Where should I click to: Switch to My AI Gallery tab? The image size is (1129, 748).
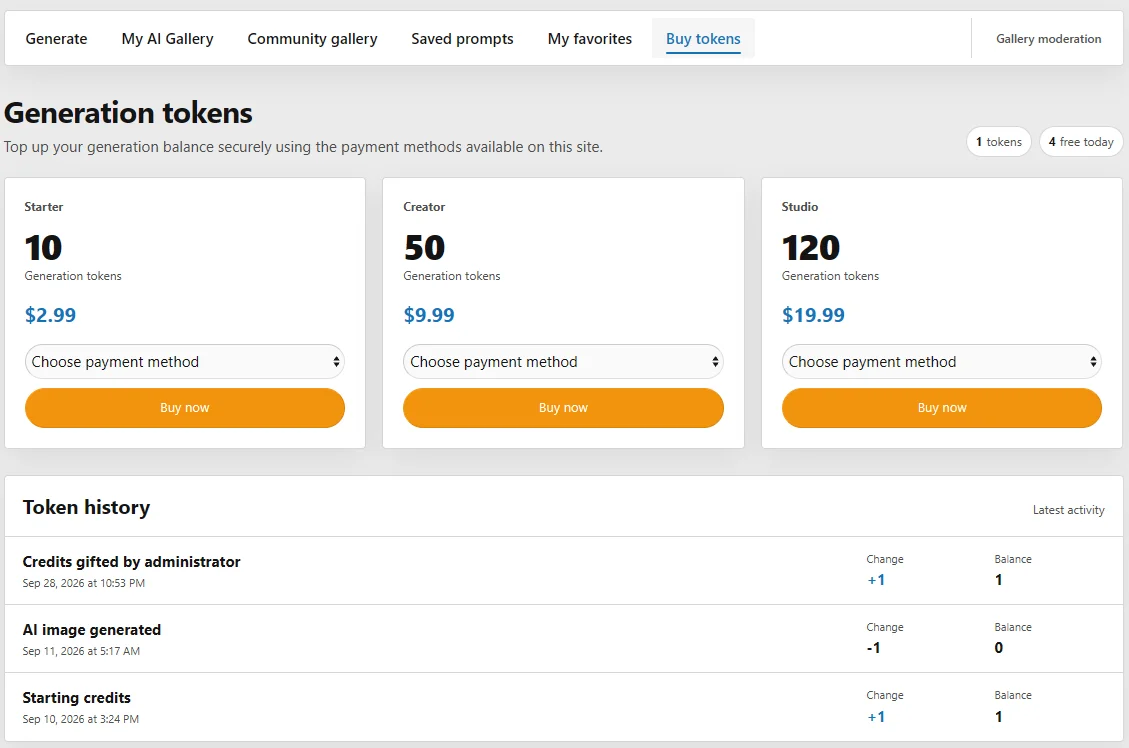167,39
